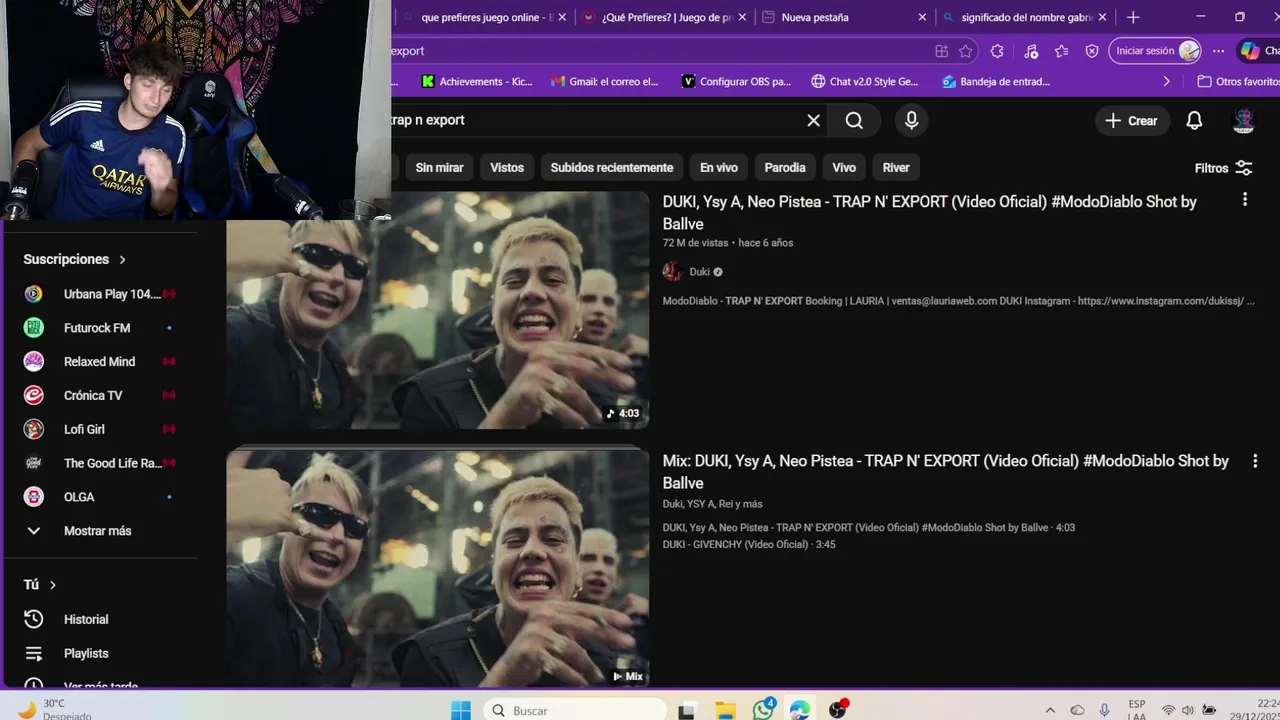This screenshot has height=720, width=1280.
Task: Click Iniciar sesión profile button
Action: (x=1155, y=51)
